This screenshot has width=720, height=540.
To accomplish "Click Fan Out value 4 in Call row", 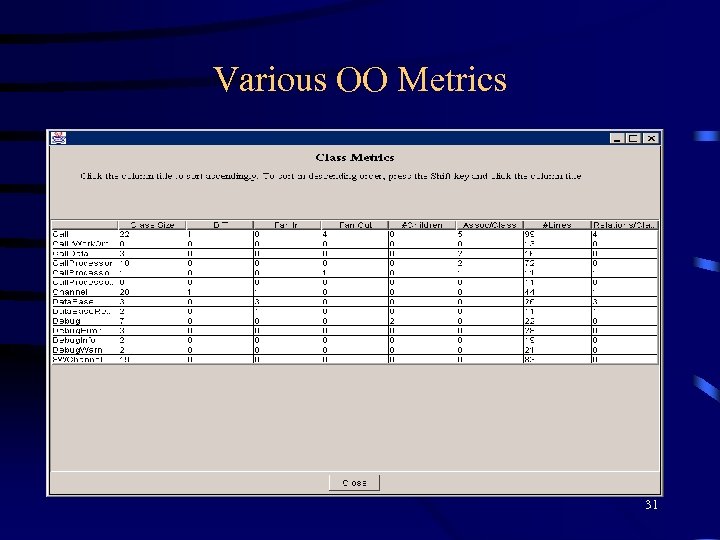I will (x=325, y=234).
